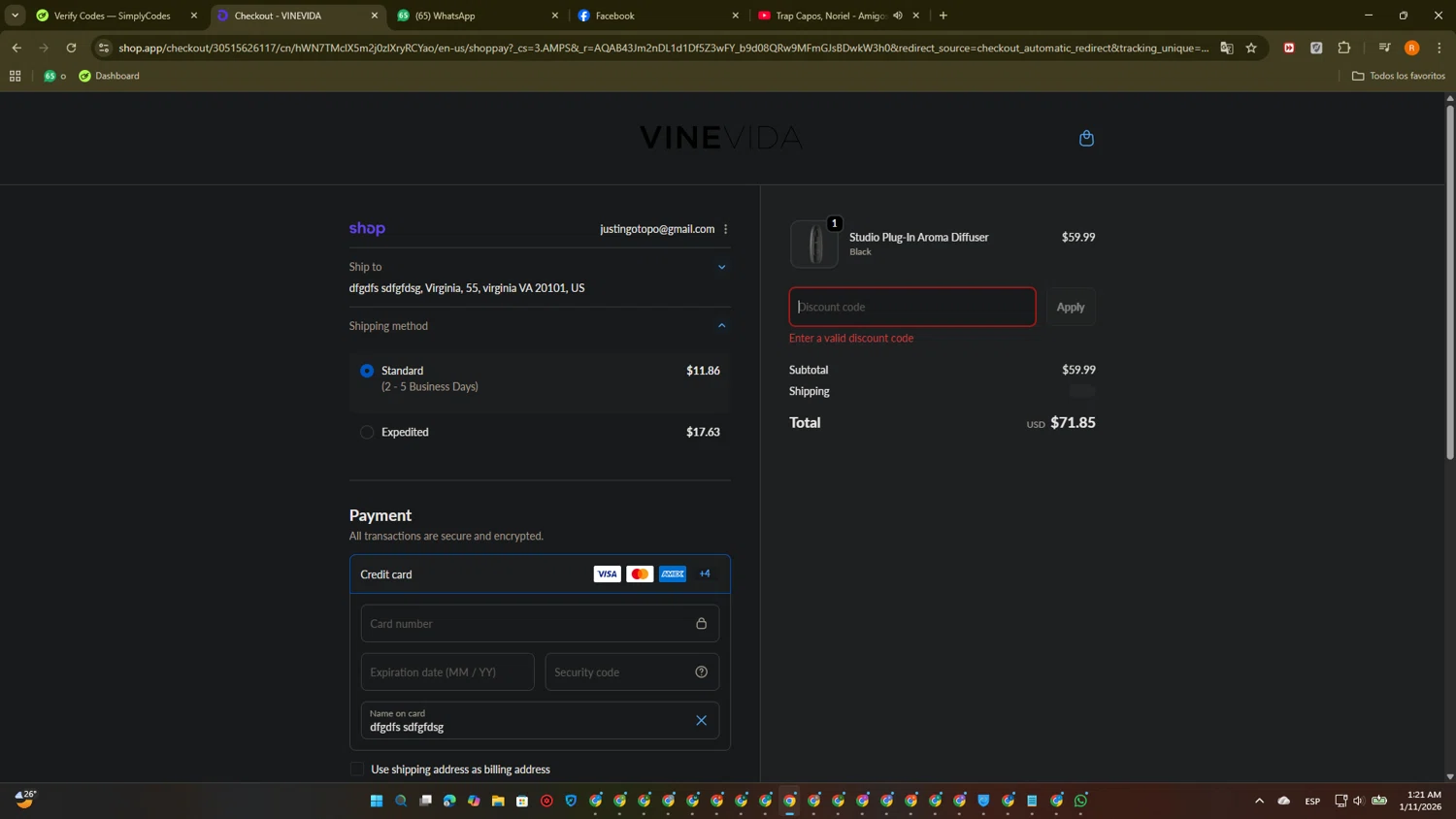Screen dimensions: 1456x819
Task: Click the American Express logo
Action: pyautogui.click(x=673, y=573)
